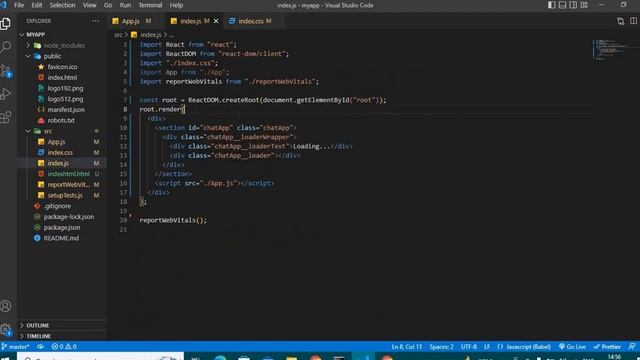Close the index.js editor tab

point(216,21)
